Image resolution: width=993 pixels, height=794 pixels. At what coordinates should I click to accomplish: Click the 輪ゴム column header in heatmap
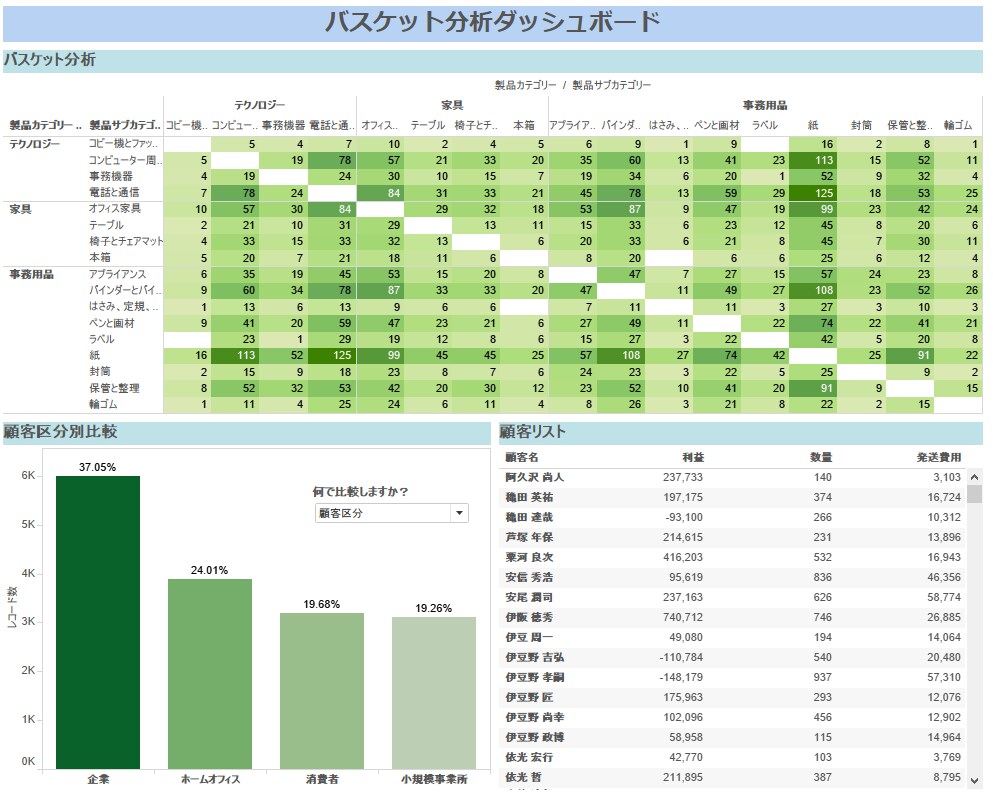point(958,125)
